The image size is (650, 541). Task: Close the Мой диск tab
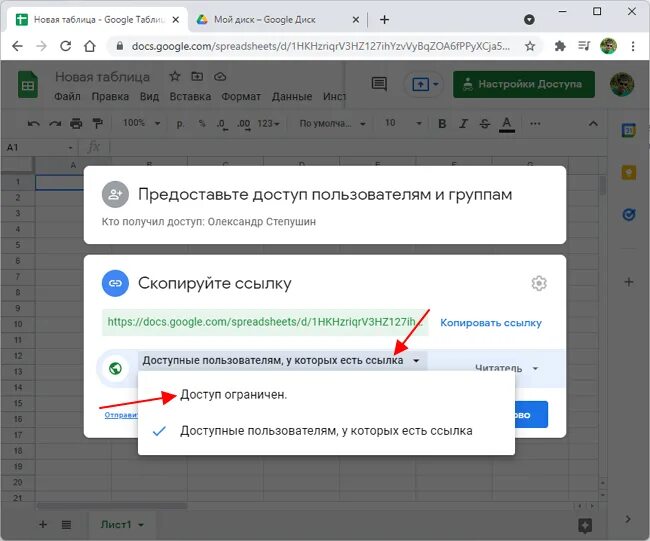356,19
